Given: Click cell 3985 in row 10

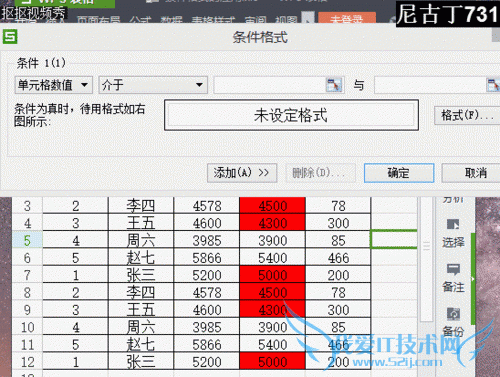Looking at the screenshot, I should (x=207, y=327).
